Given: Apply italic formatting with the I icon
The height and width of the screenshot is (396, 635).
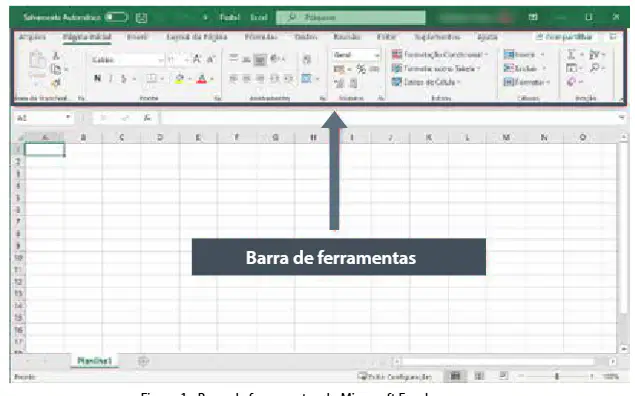Looking at the screenshot, I should pos(111,79).
